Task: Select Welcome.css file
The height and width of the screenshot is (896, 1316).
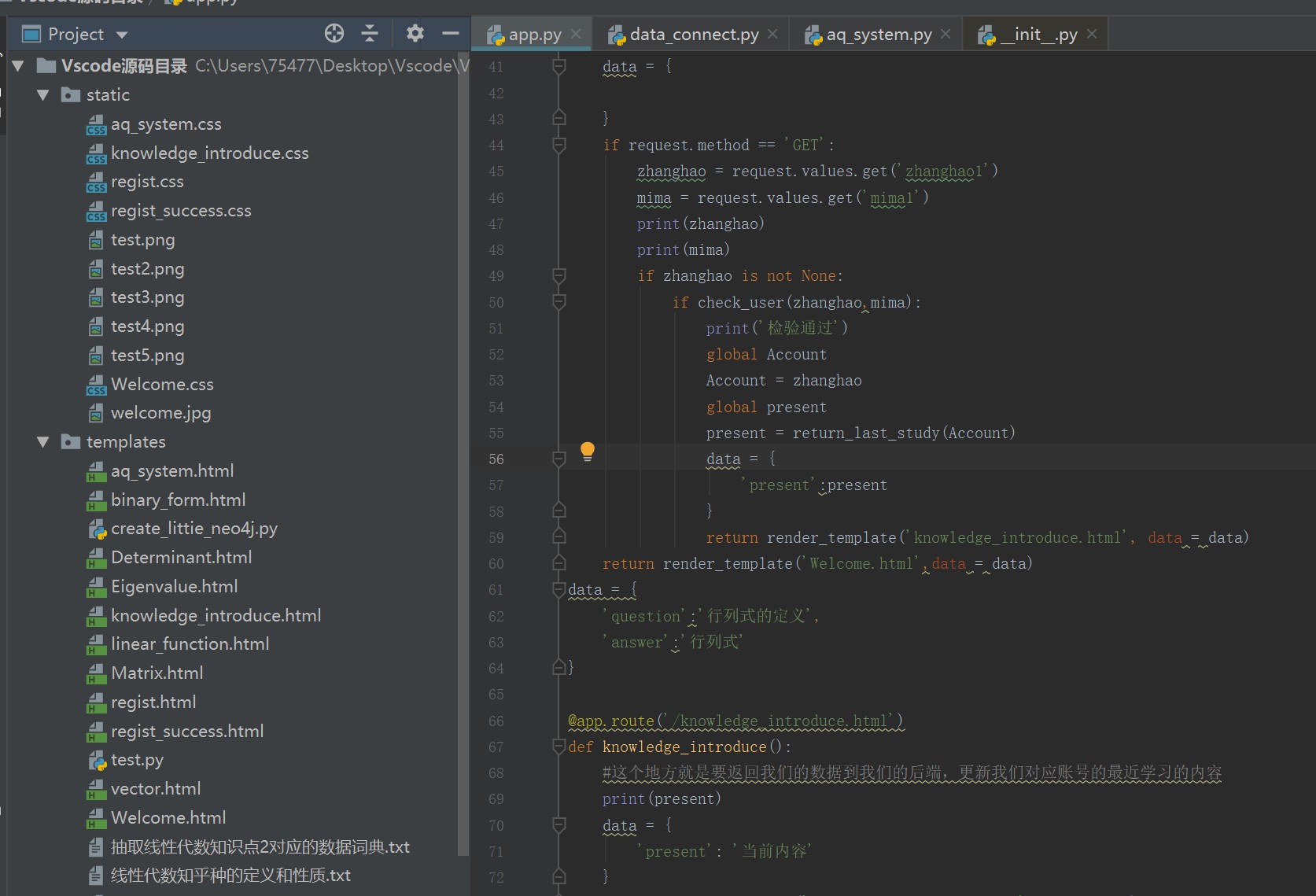Action: tap(162, 385)
